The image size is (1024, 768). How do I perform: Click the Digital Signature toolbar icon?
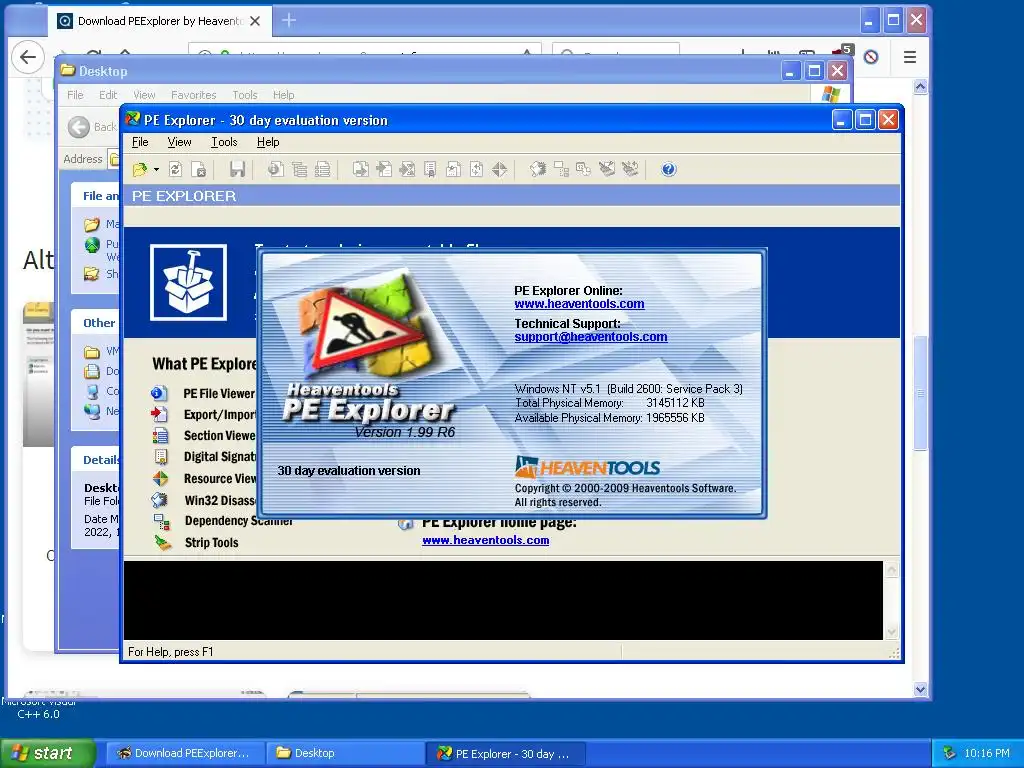pyautogui.click(x=430, y=170)
